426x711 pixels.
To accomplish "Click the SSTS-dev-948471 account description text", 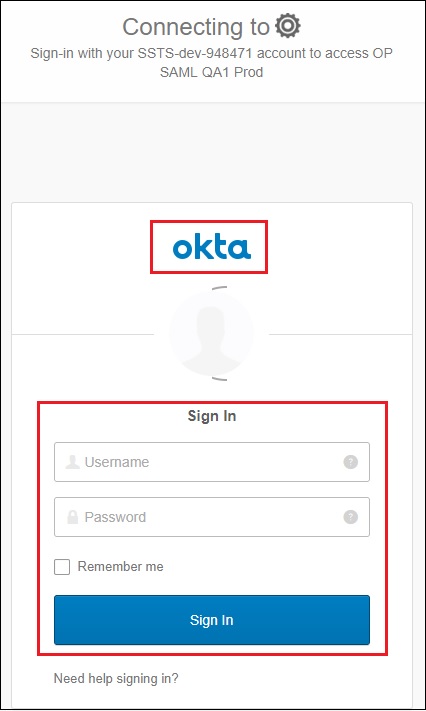I will point(211,53).
